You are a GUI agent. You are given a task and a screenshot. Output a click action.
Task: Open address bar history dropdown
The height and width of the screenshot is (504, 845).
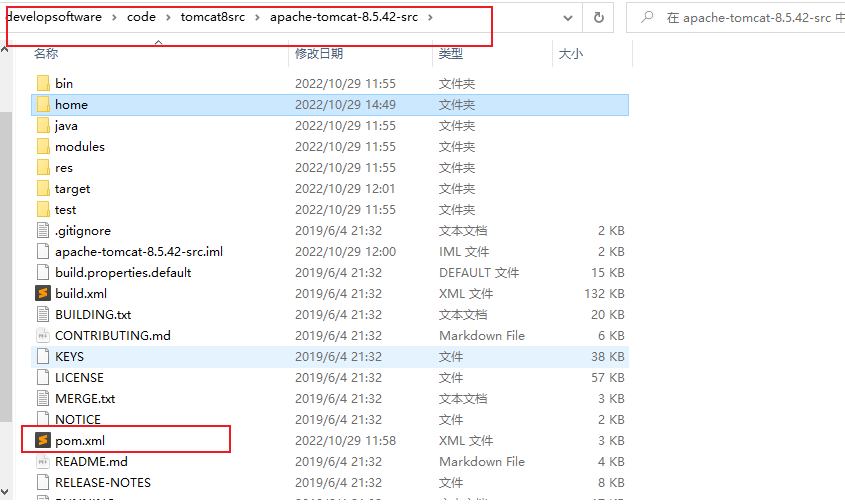click(567, 18)
